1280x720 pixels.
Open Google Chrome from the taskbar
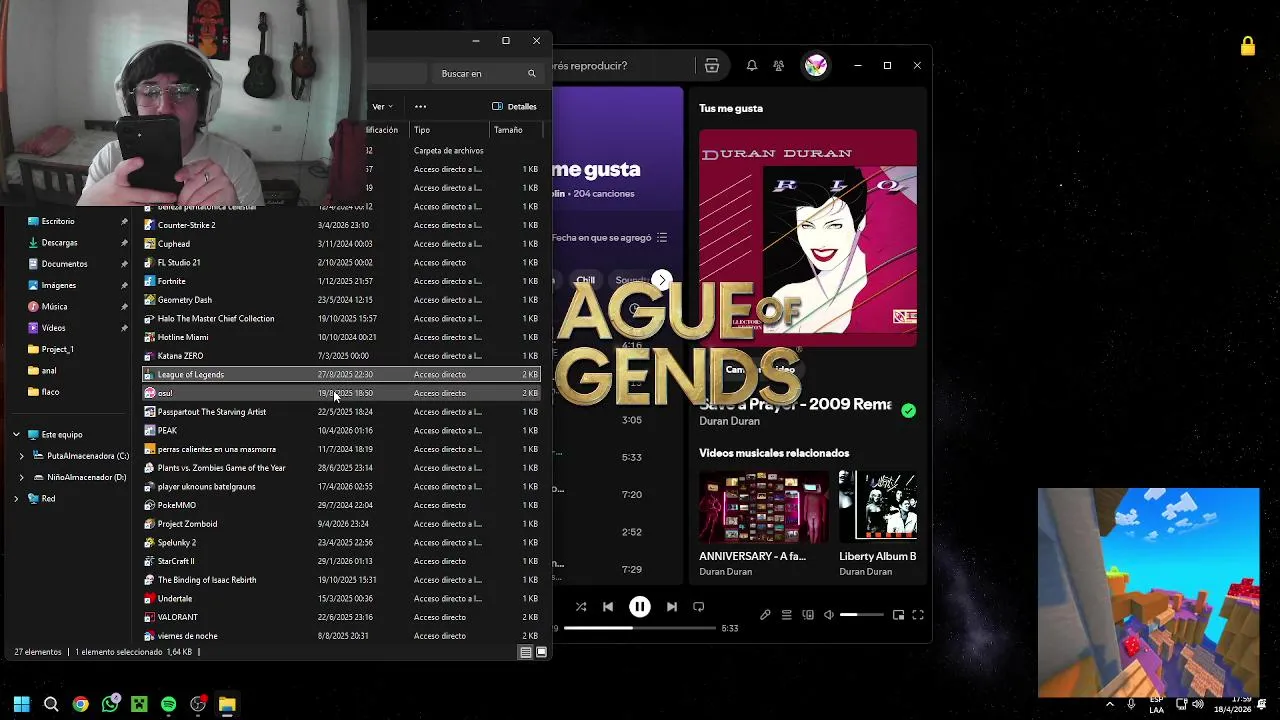coord(80,704)
